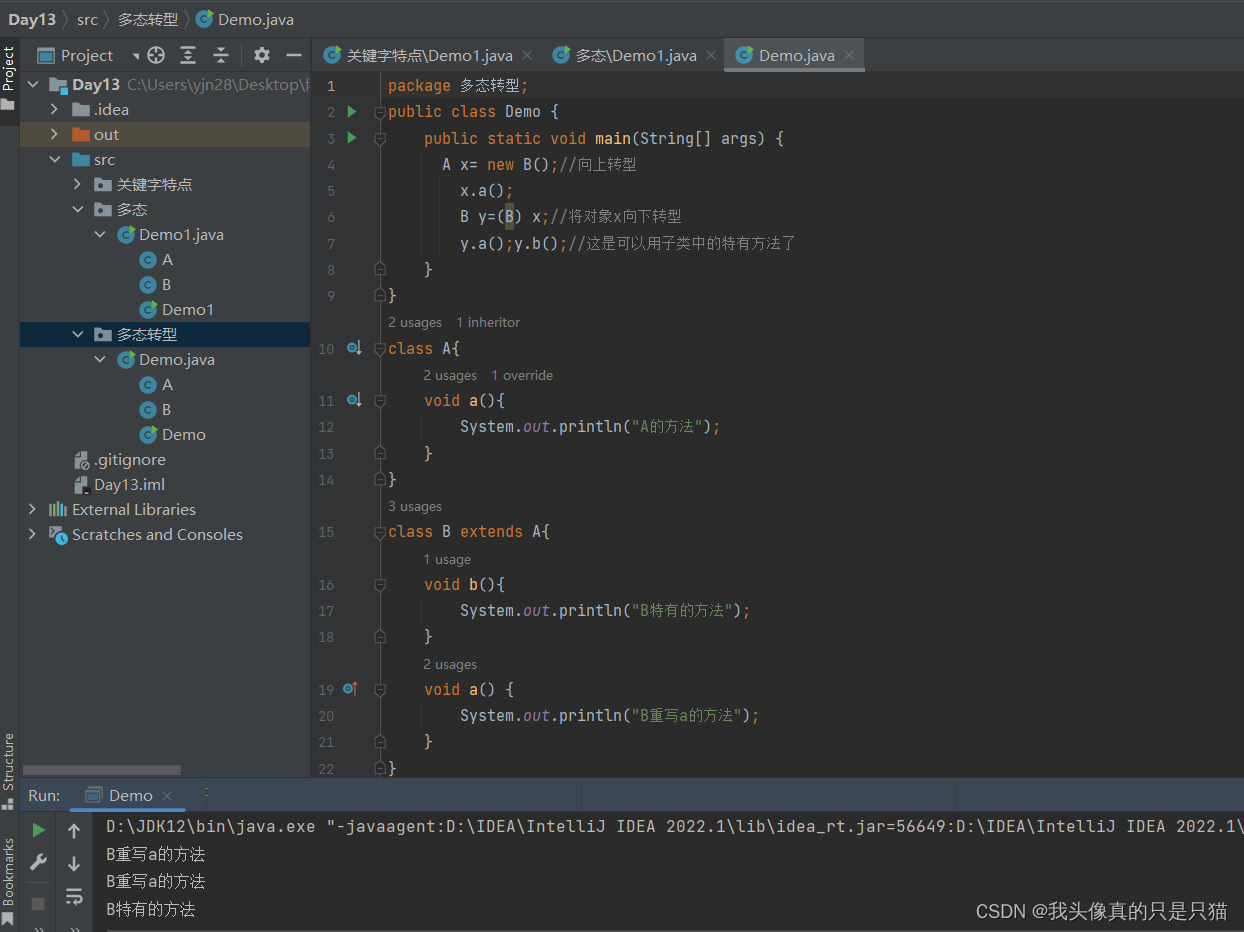Click the '1 override' hint above void a()
Screen dimensions: 1244x932
click(x=522, y=375)
